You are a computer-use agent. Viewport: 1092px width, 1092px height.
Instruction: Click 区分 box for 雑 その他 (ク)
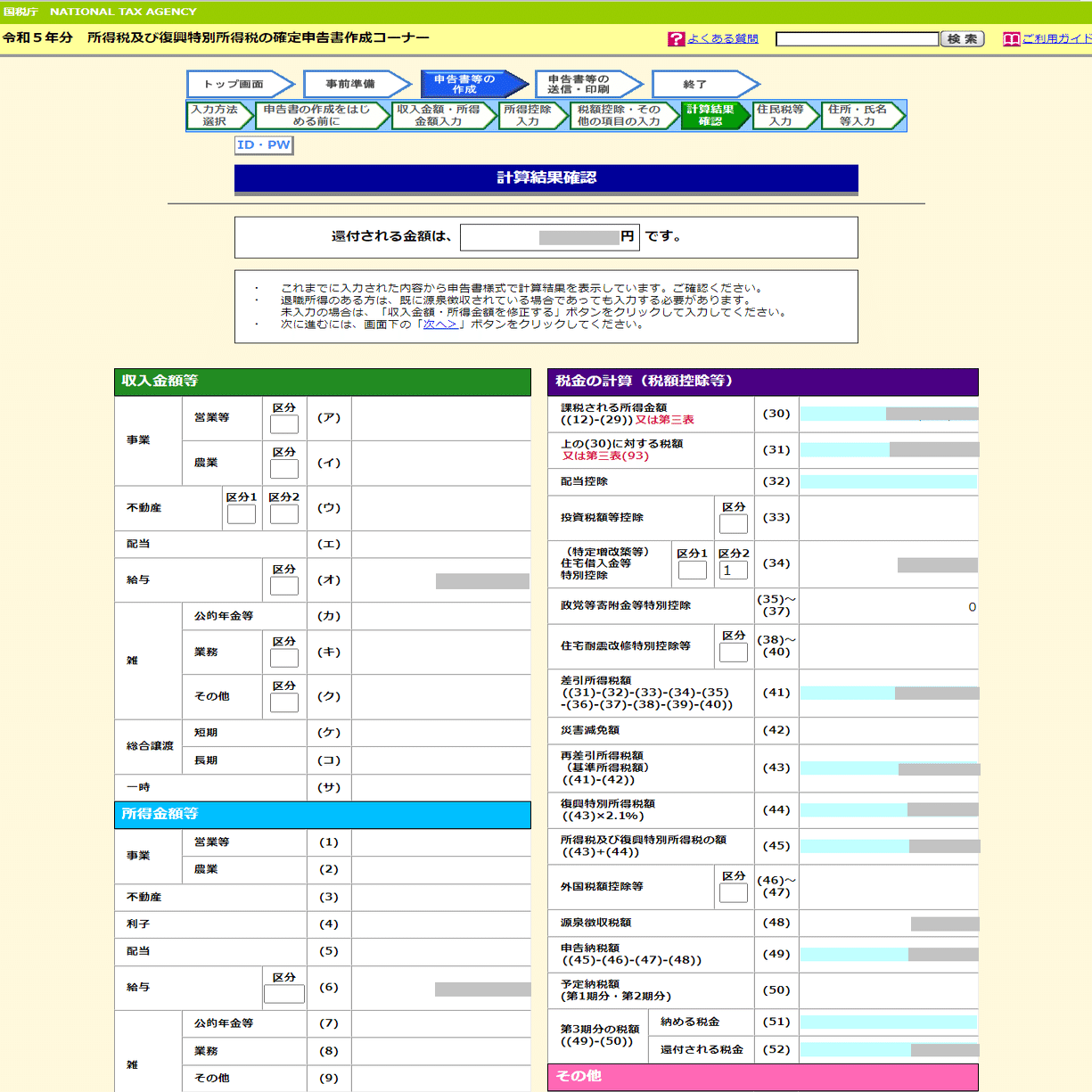coord(284,702)
